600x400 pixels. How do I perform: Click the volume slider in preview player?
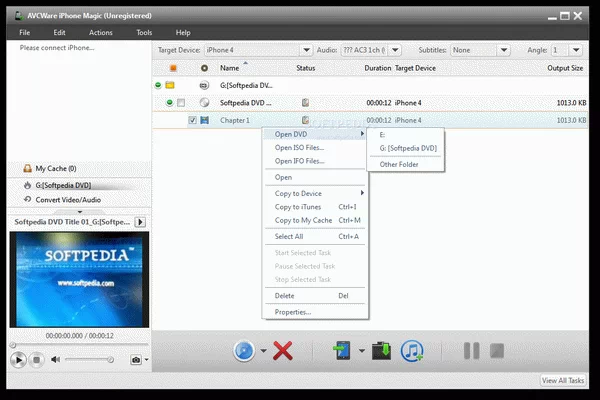[x=88, y=359]
